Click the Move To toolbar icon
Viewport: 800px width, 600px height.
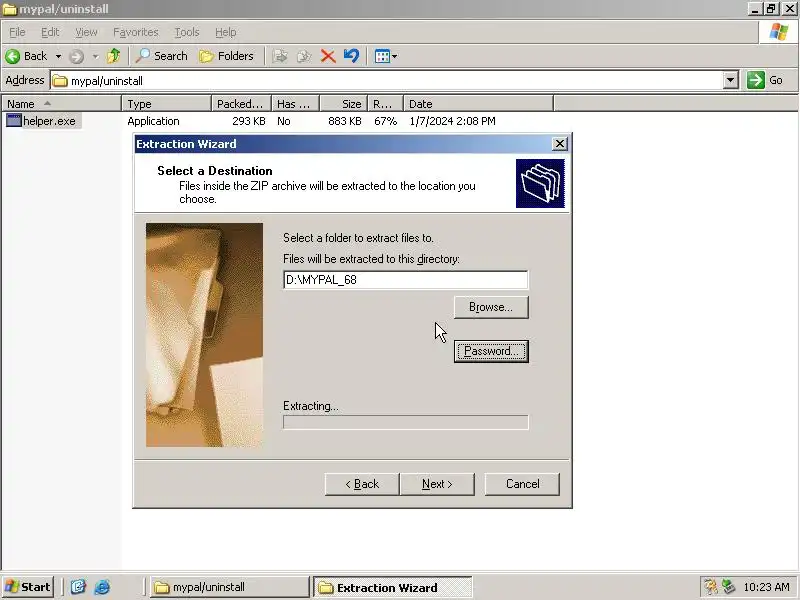point(280,56)
